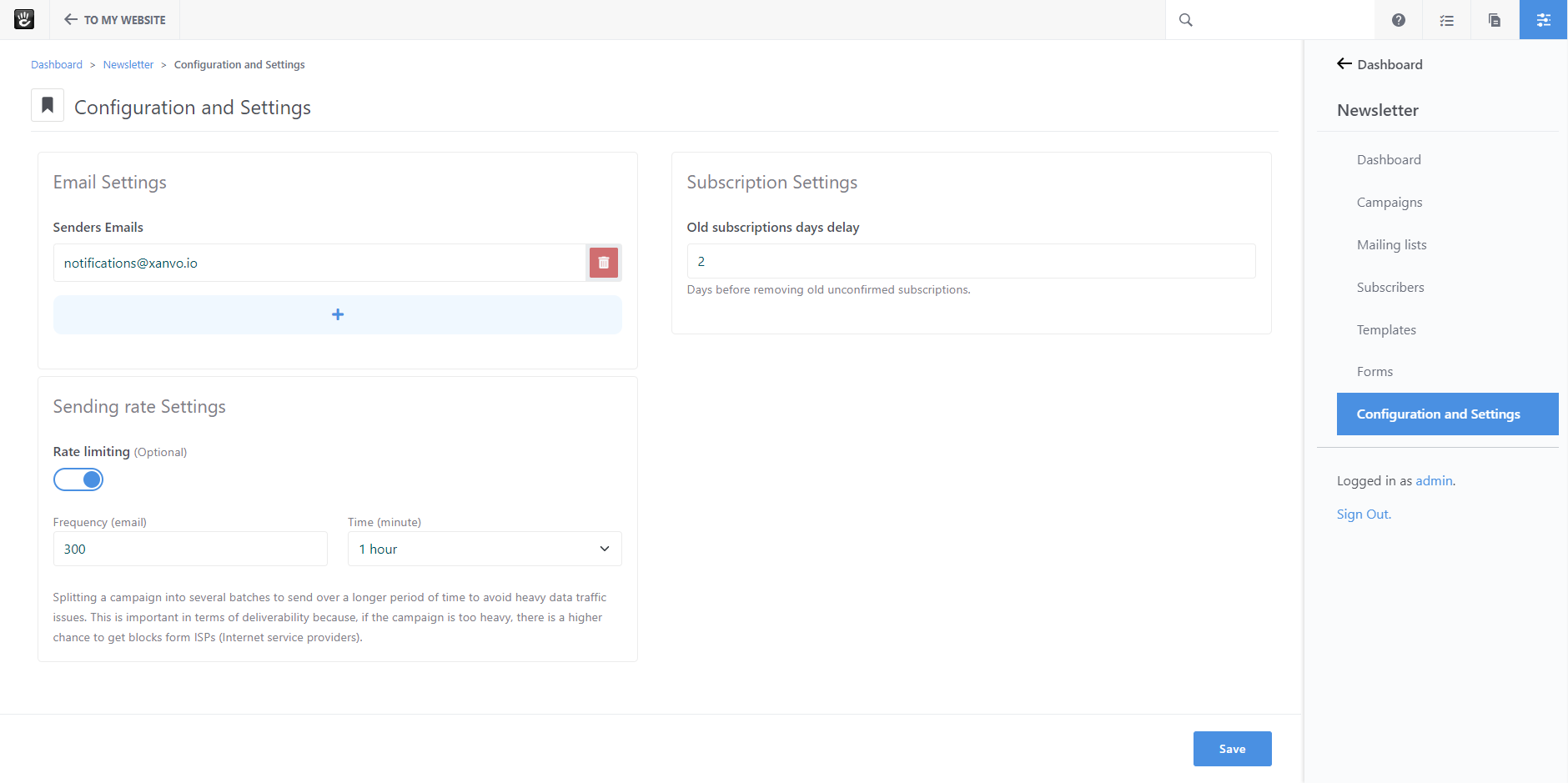Delete the notifications@xanvo.io sender email

pos(604,263)
